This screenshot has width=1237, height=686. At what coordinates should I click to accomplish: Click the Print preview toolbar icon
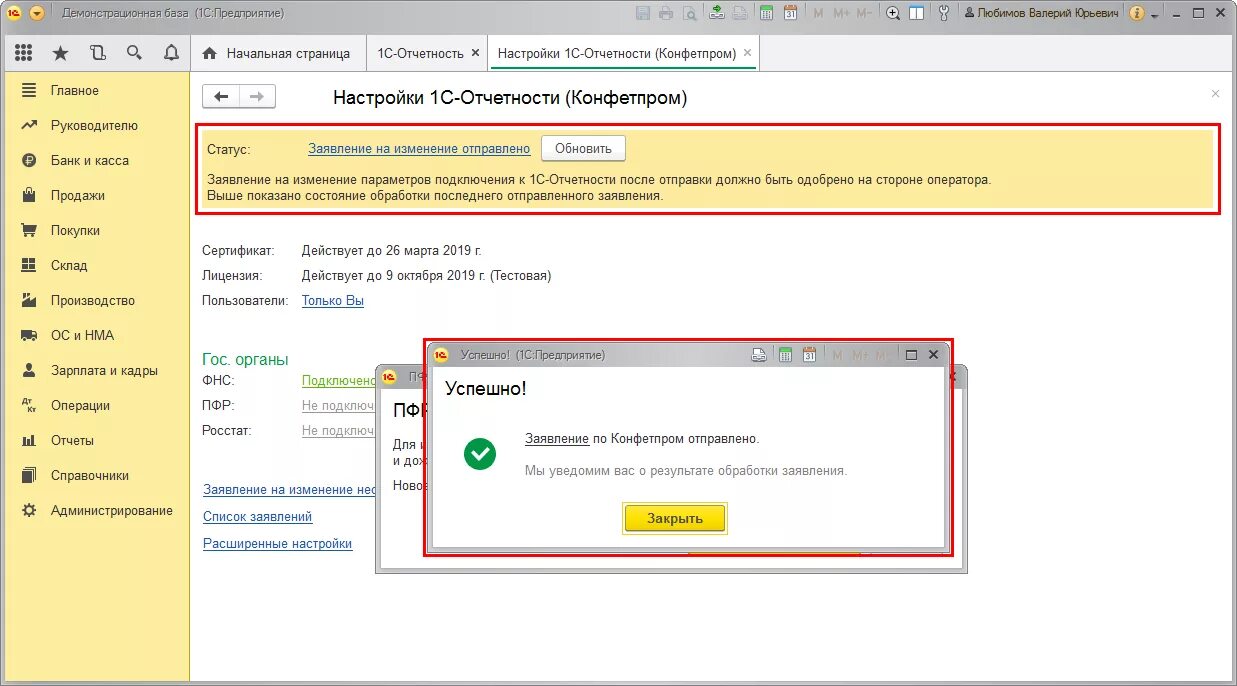pos(690,13)
